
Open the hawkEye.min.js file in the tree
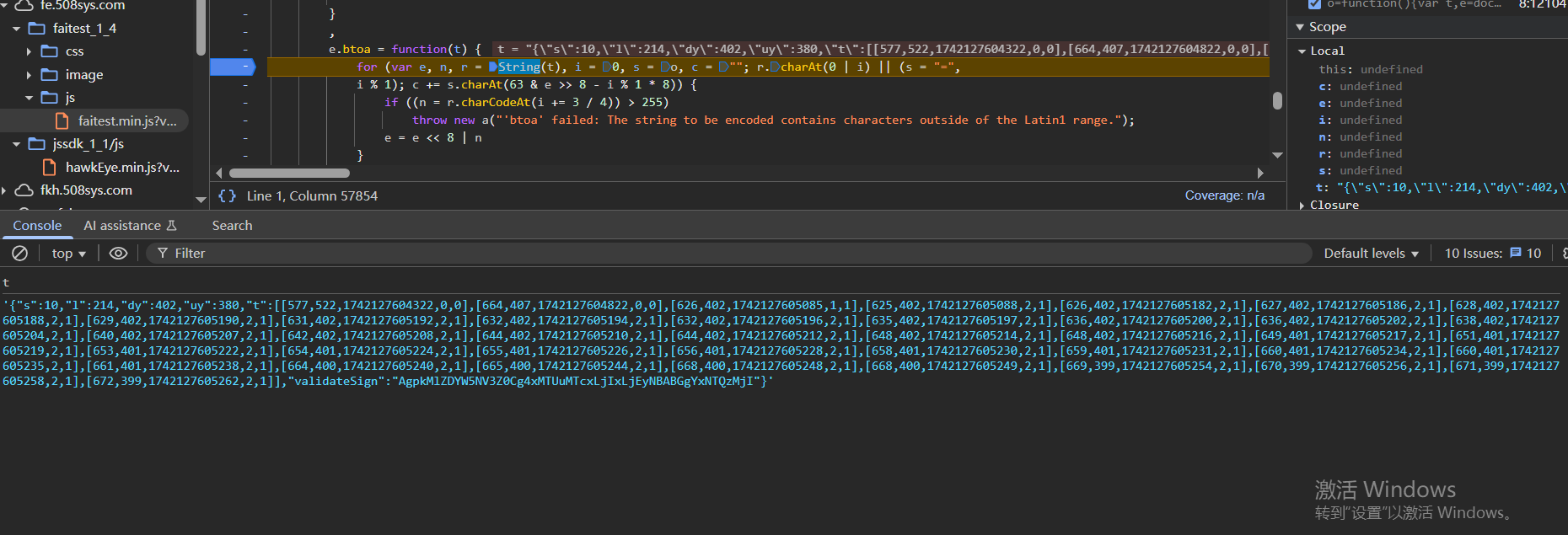[122, 168]
